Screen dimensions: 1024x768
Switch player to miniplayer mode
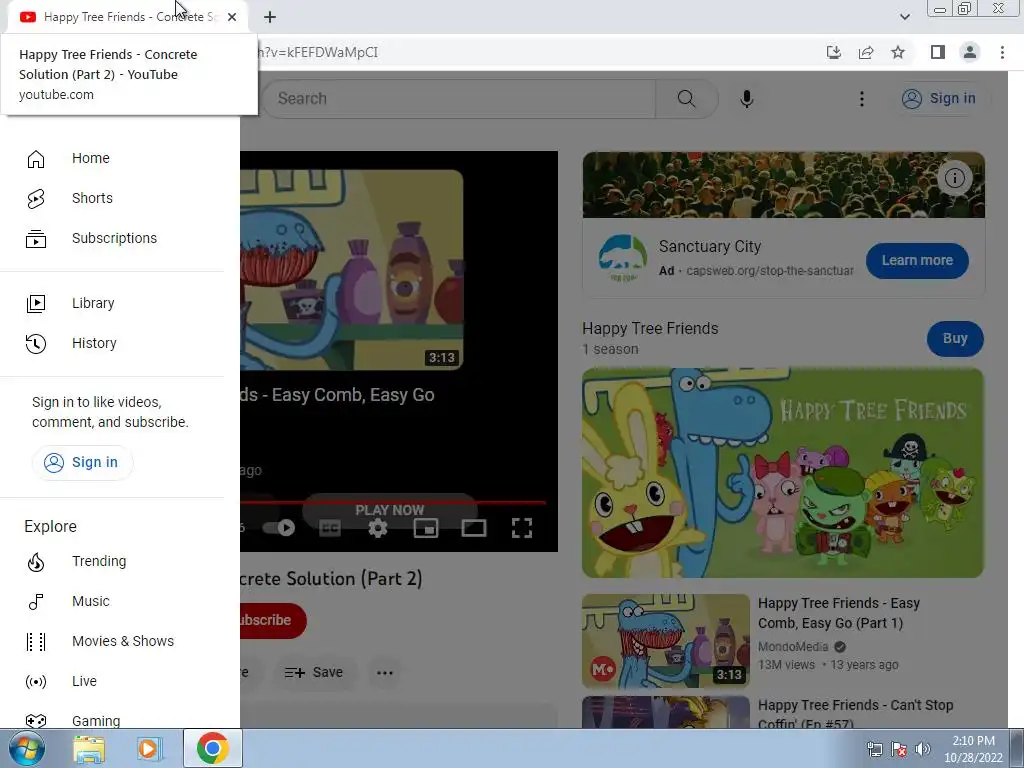point(426,528)
